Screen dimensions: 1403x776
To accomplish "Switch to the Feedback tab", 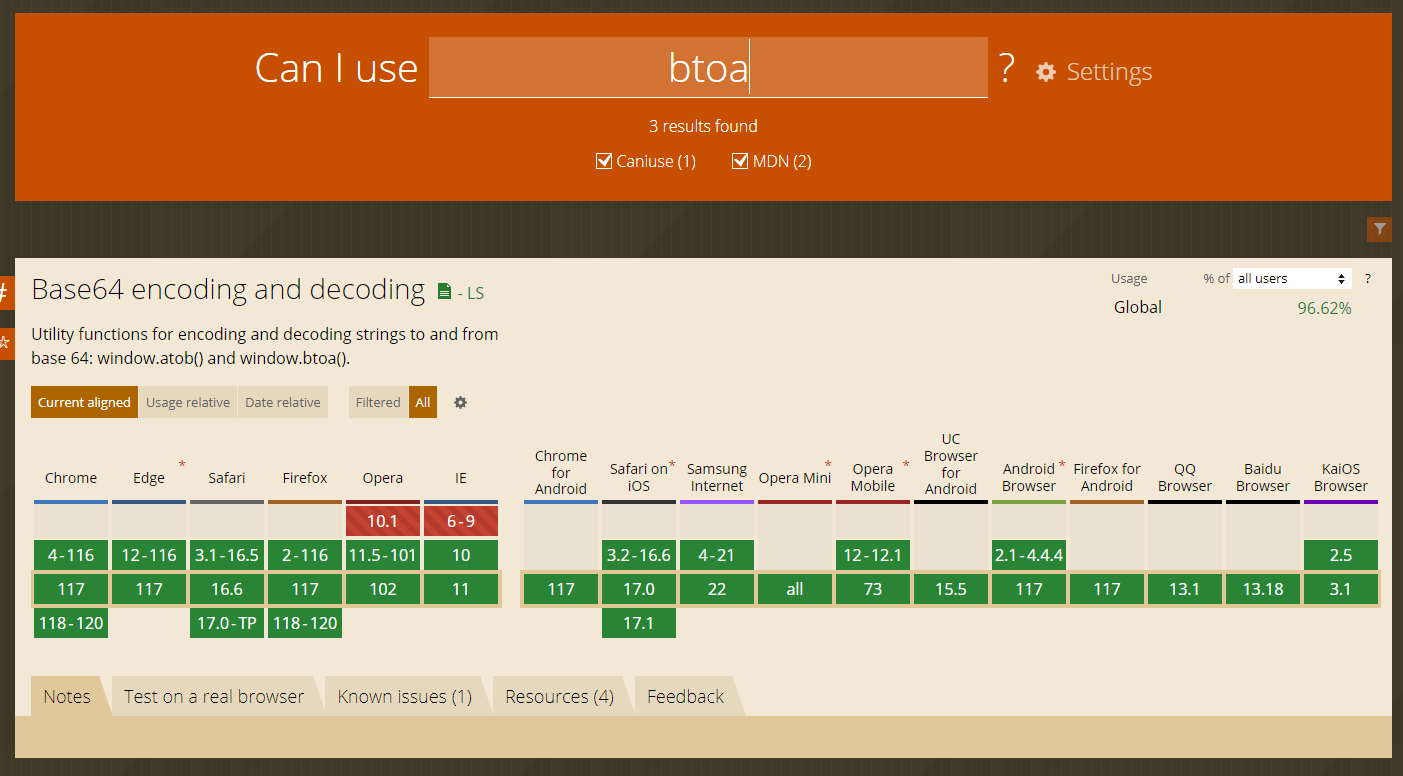I will pos(685,696).
